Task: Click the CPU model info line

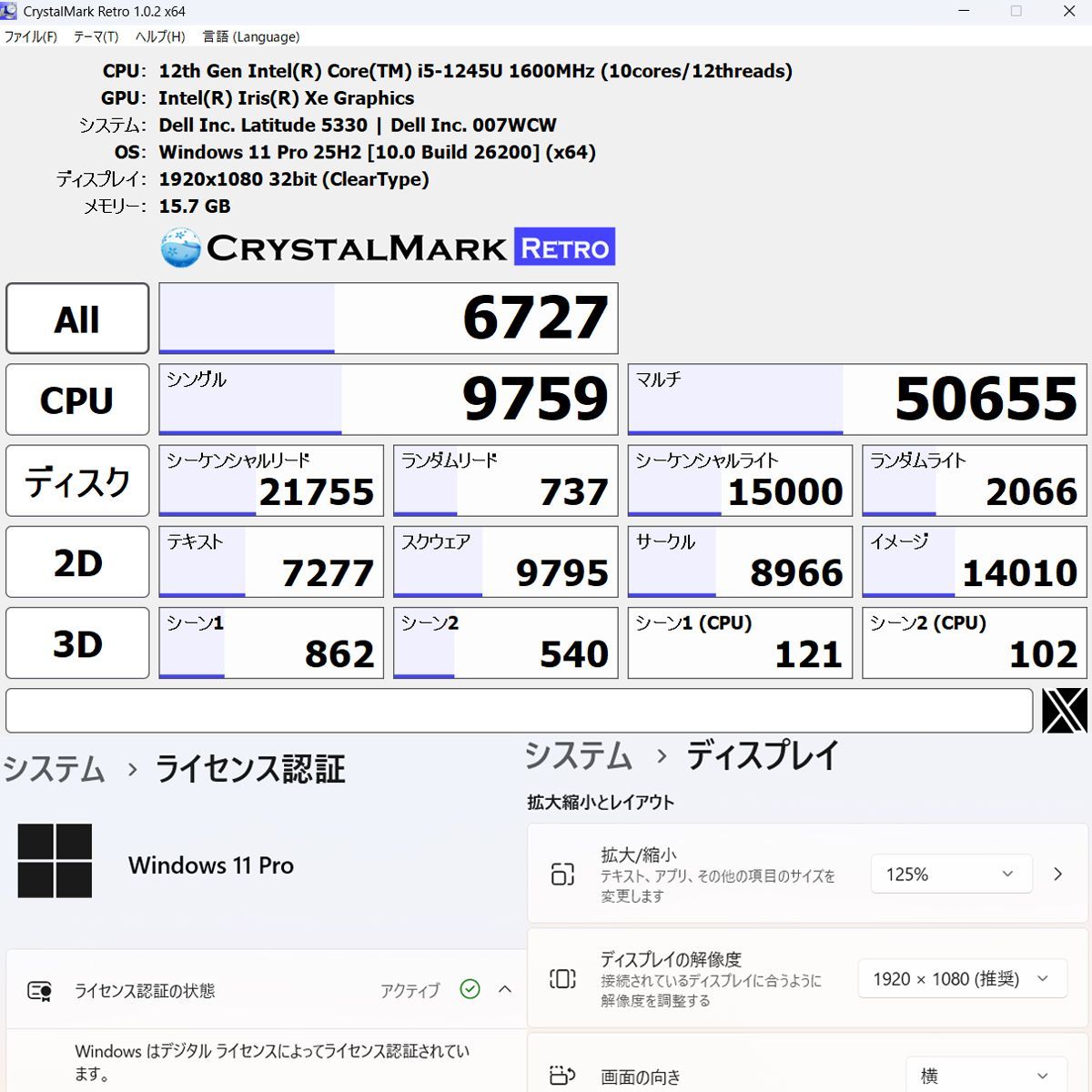Action: tap(475, 71)
